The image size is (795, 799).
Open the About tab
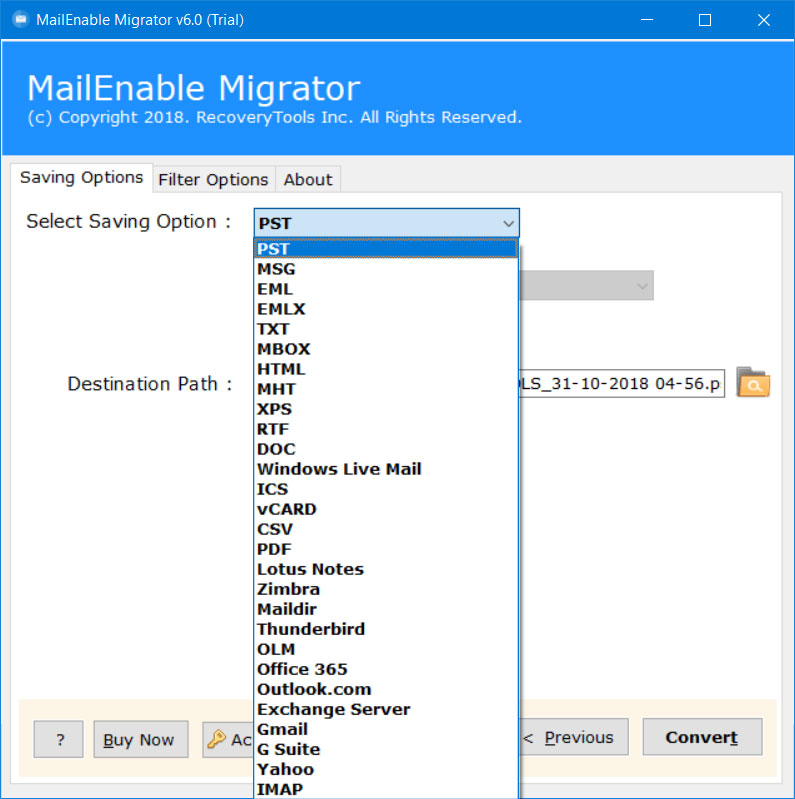click(308, 179)
